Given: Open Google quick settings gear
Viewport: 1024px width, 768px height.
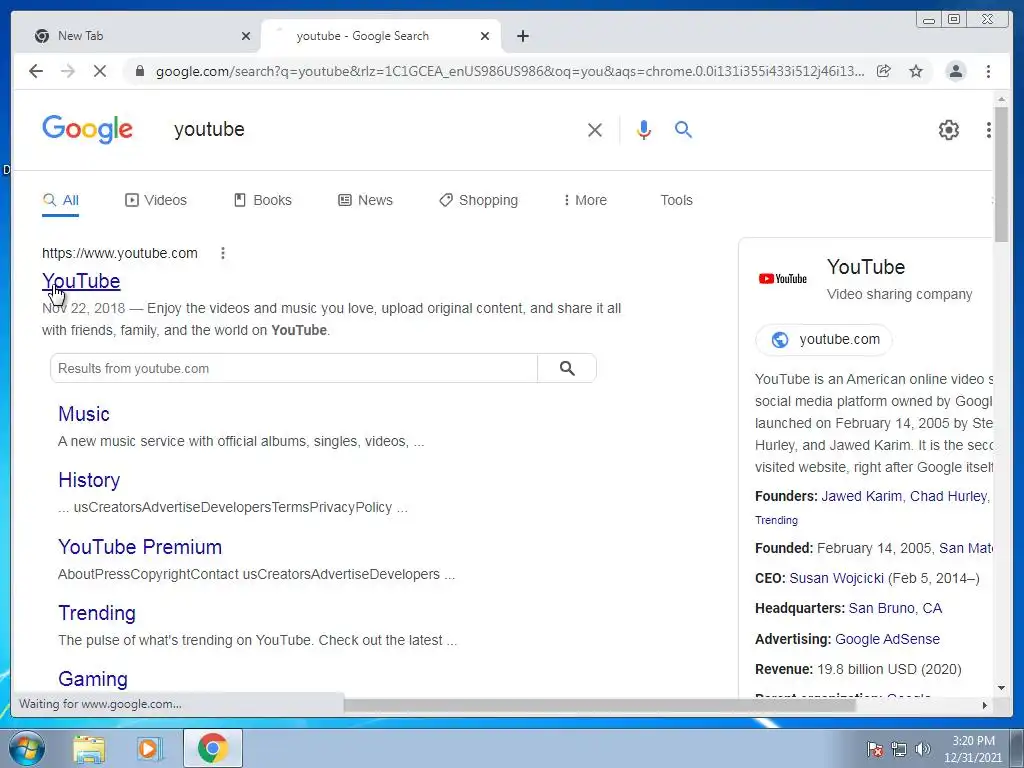Looking at the screenshot, I should pos(948,130).
